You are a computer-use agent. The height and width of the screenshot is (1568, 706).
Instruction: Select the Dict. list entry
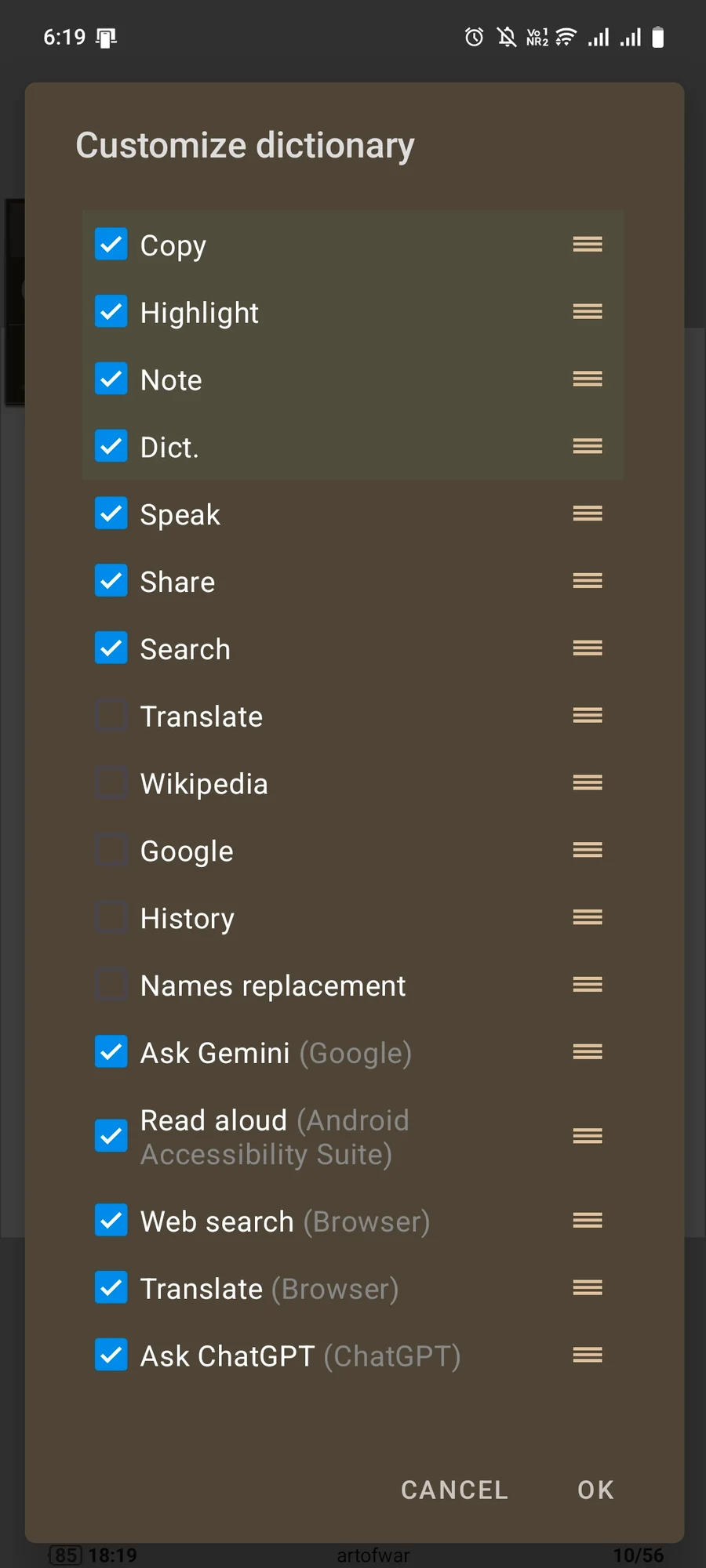pyautogui.click(x=353, y=447)
